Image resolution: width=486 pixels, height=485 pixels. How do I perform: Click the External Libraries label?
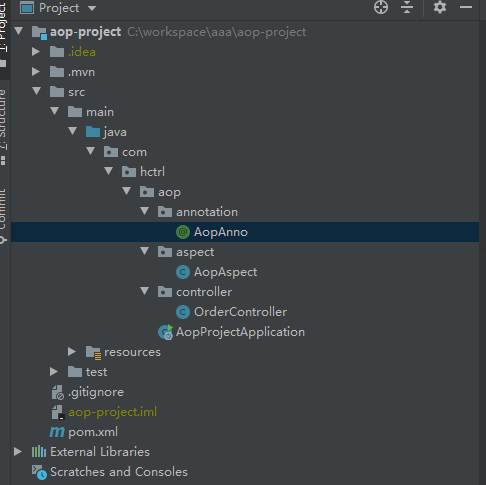coord(100,452)
